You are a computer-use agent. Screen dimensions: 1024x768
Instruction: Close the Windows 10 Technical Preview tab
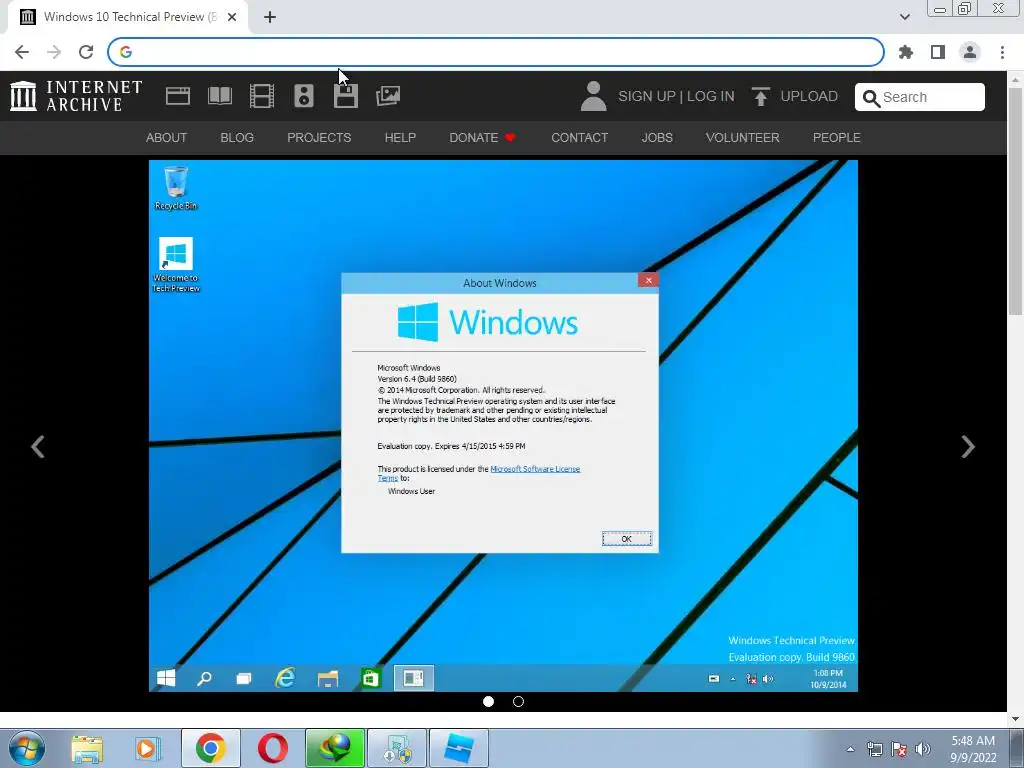point(232,17)
